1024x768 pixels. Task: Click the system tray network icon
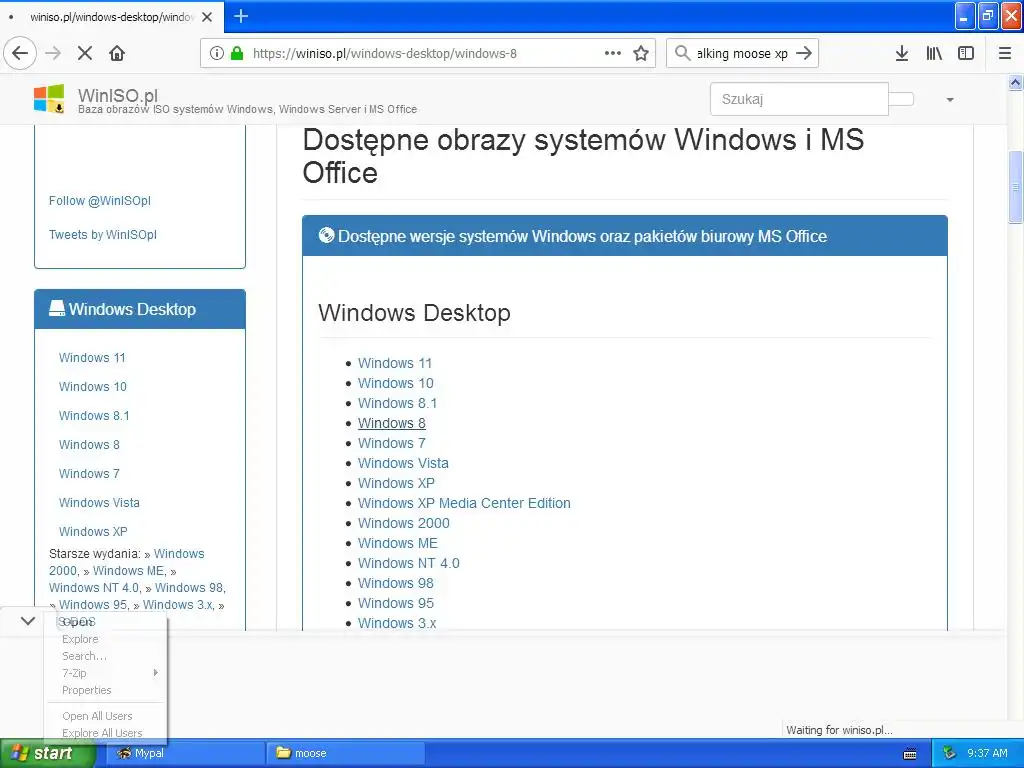pos(949,753)
